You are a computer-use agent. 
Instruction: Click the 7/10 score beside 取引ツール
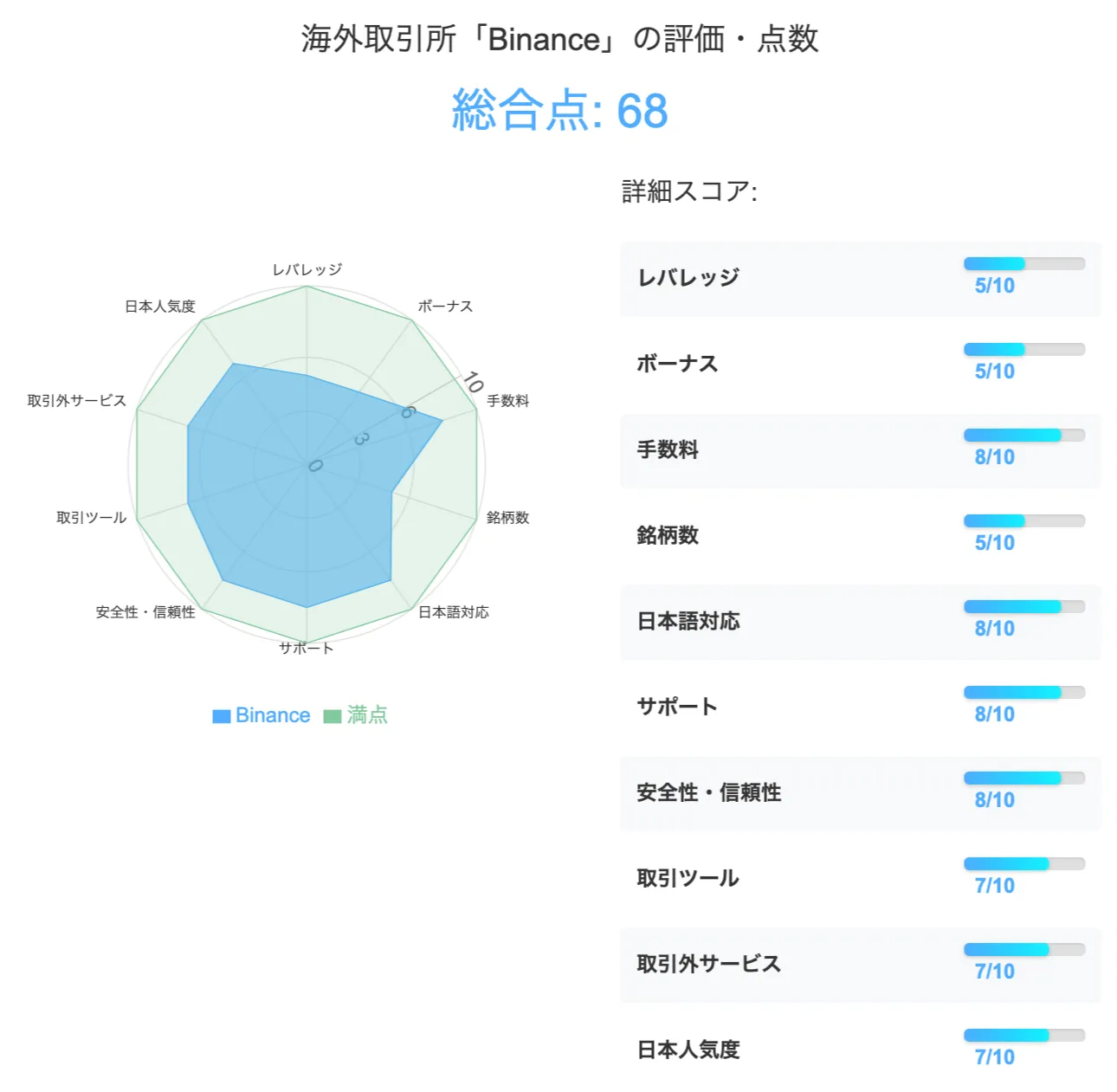[x=994, y=886]
